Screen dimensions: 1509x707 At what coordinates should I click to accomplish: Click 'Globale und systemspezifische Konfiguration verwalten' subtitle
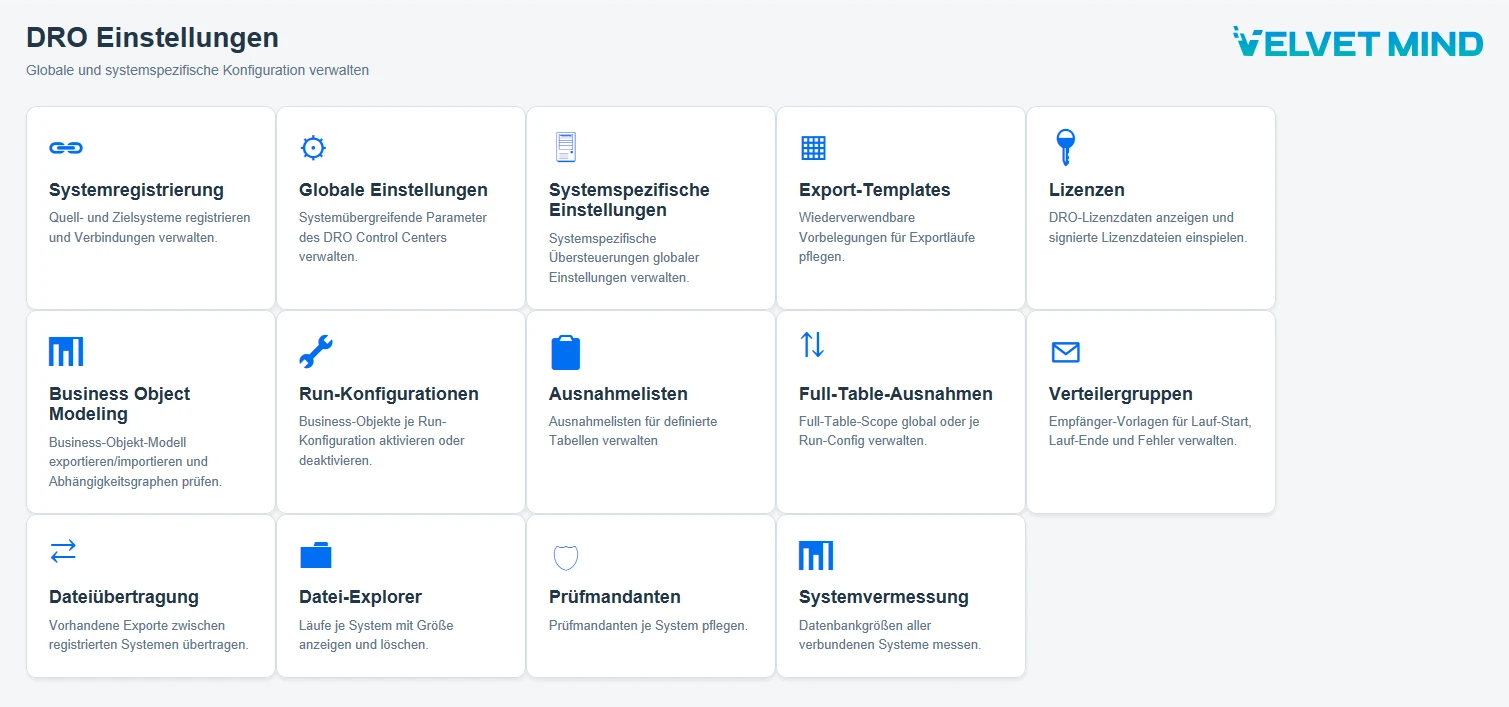tap(197, 71)
